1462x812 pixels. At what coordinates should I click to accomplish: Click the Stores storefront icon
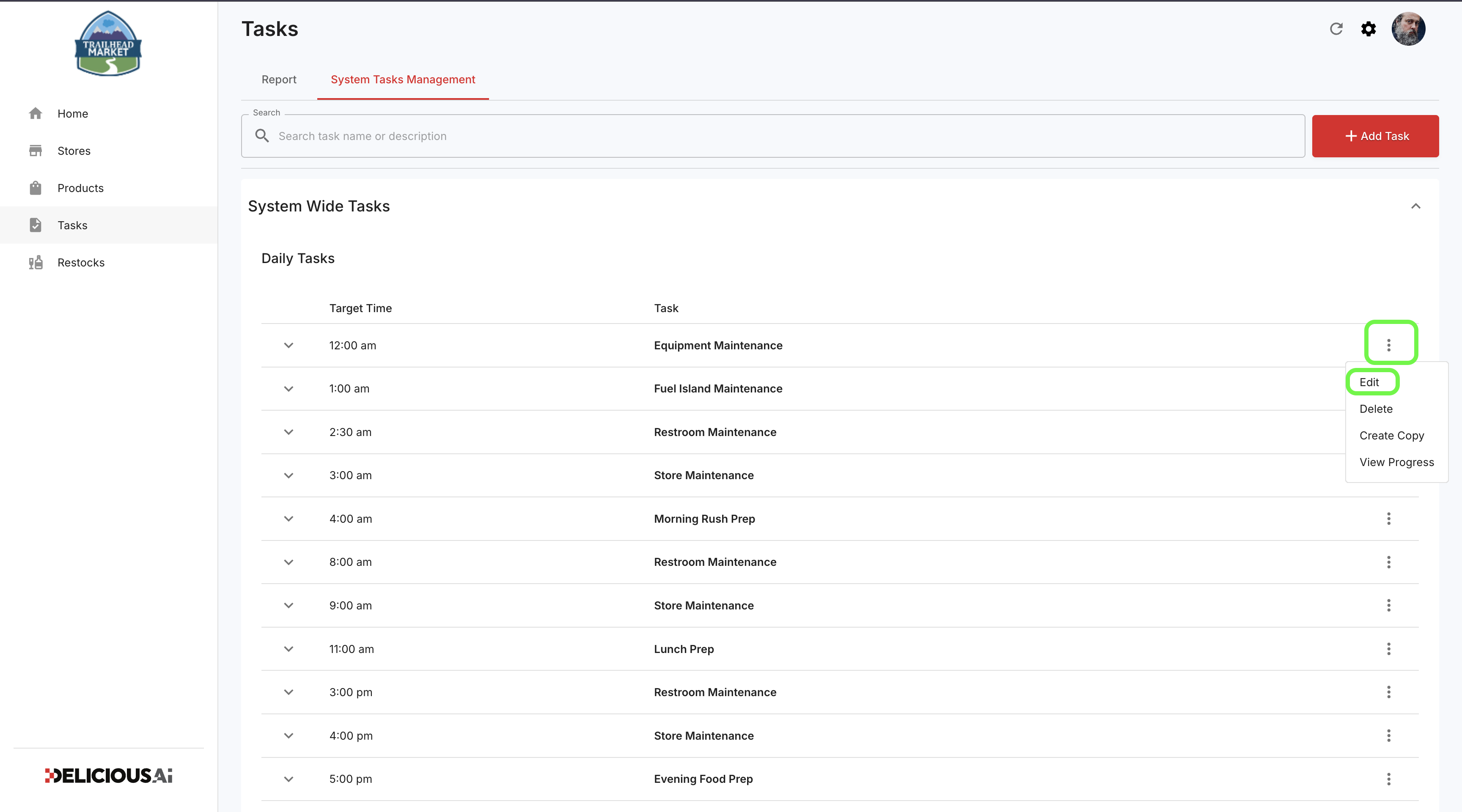click(35, 151)
